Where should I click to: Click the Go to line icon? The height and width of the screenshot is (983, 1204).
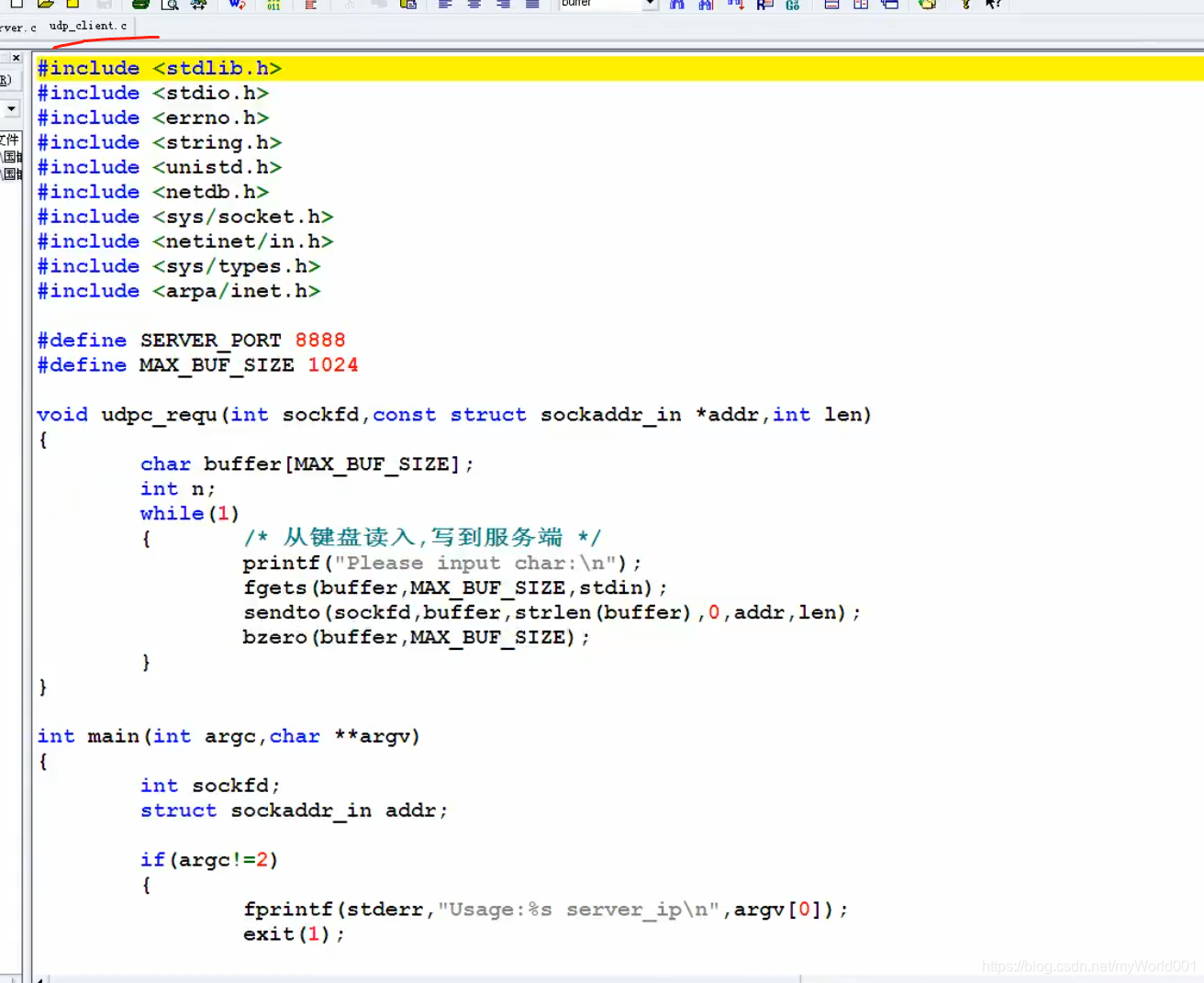(x=793, y=5)
